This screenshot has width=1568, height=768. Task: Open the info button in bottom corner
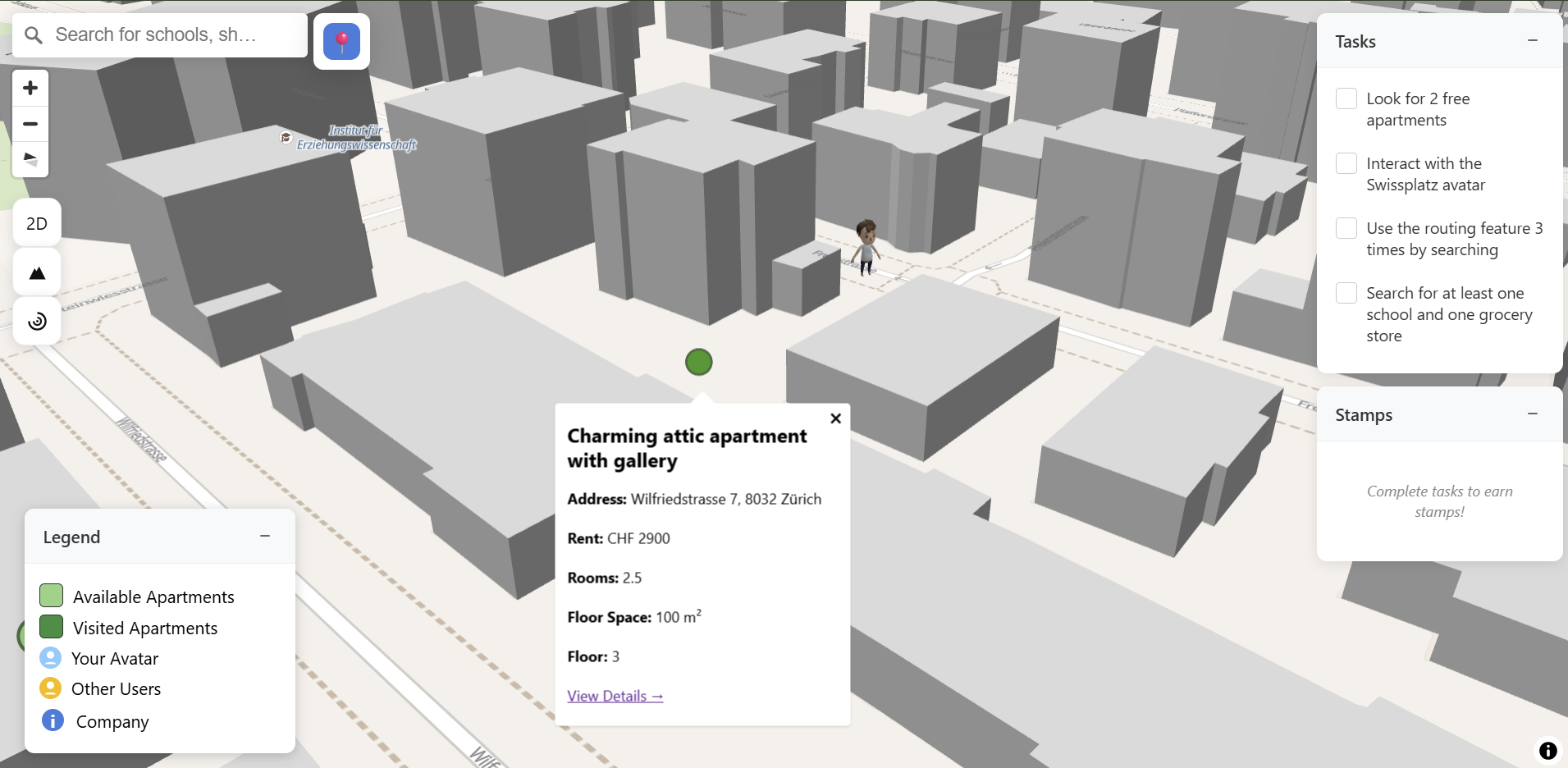pos(1547,751)
